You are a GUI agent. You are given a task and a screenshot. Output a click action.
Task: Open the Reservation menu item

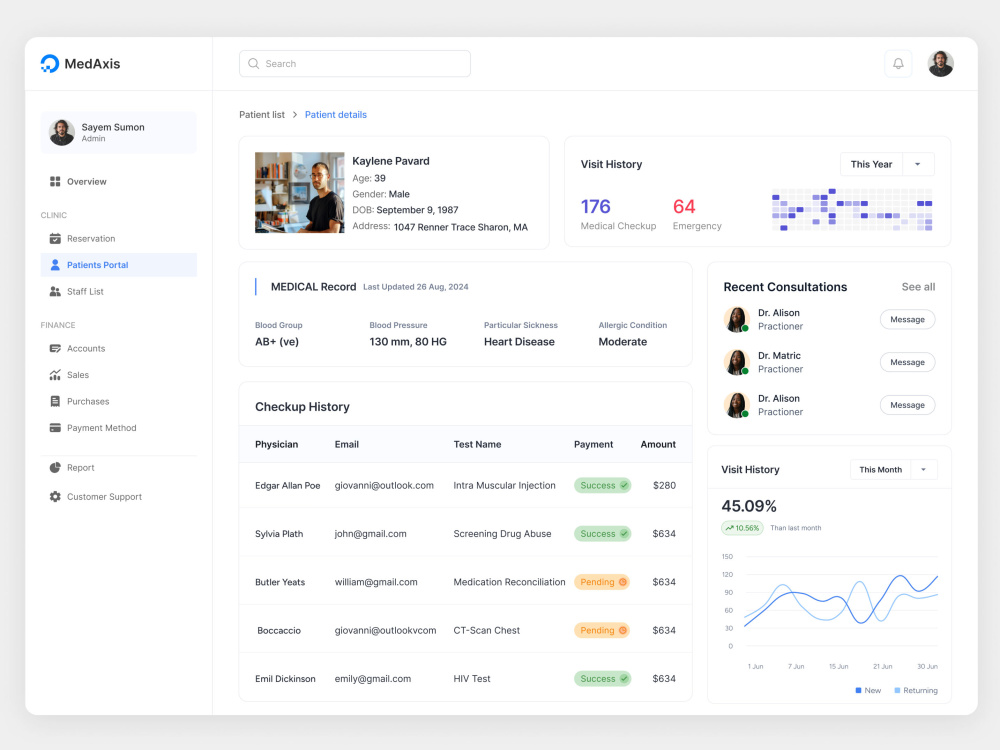click(119, 239)
